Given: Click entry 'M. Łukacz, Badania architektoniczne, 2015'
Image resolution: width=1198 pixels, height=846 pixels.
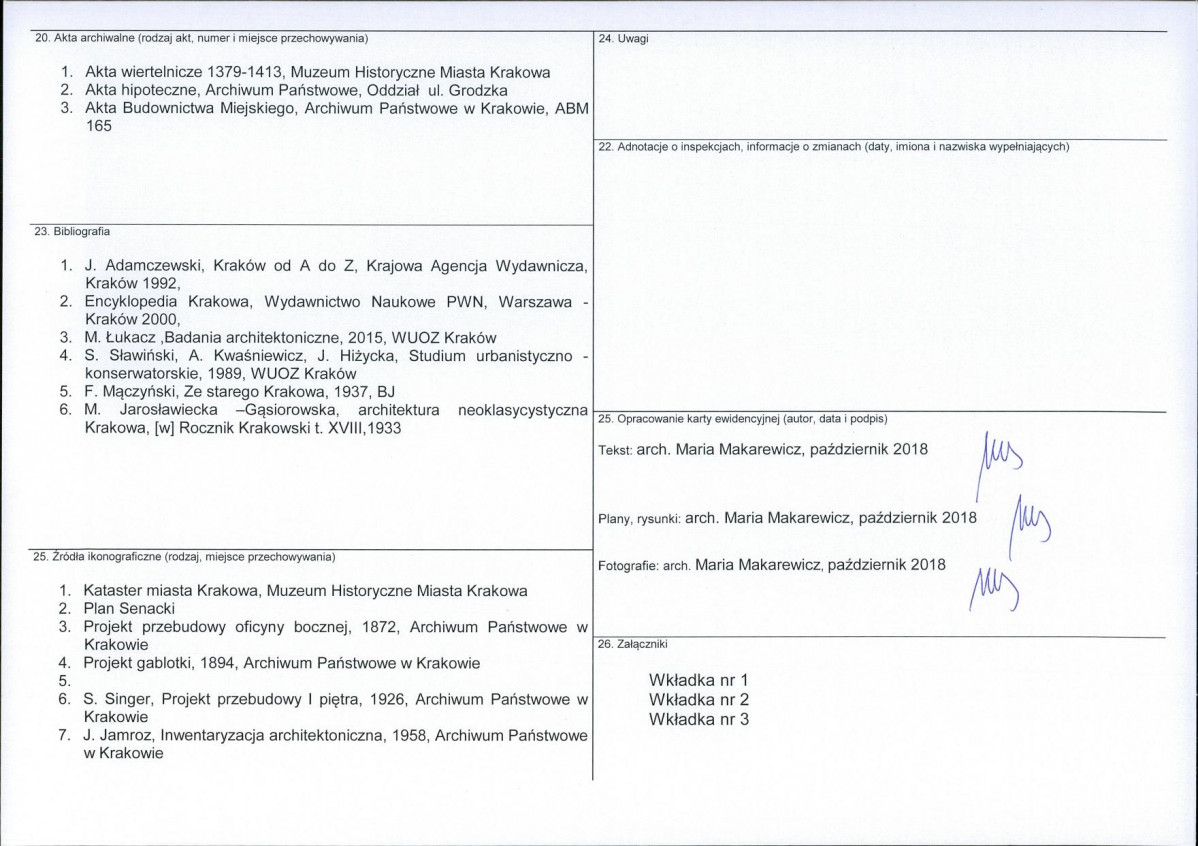Looking at the screenshot, I should point(290,338).
